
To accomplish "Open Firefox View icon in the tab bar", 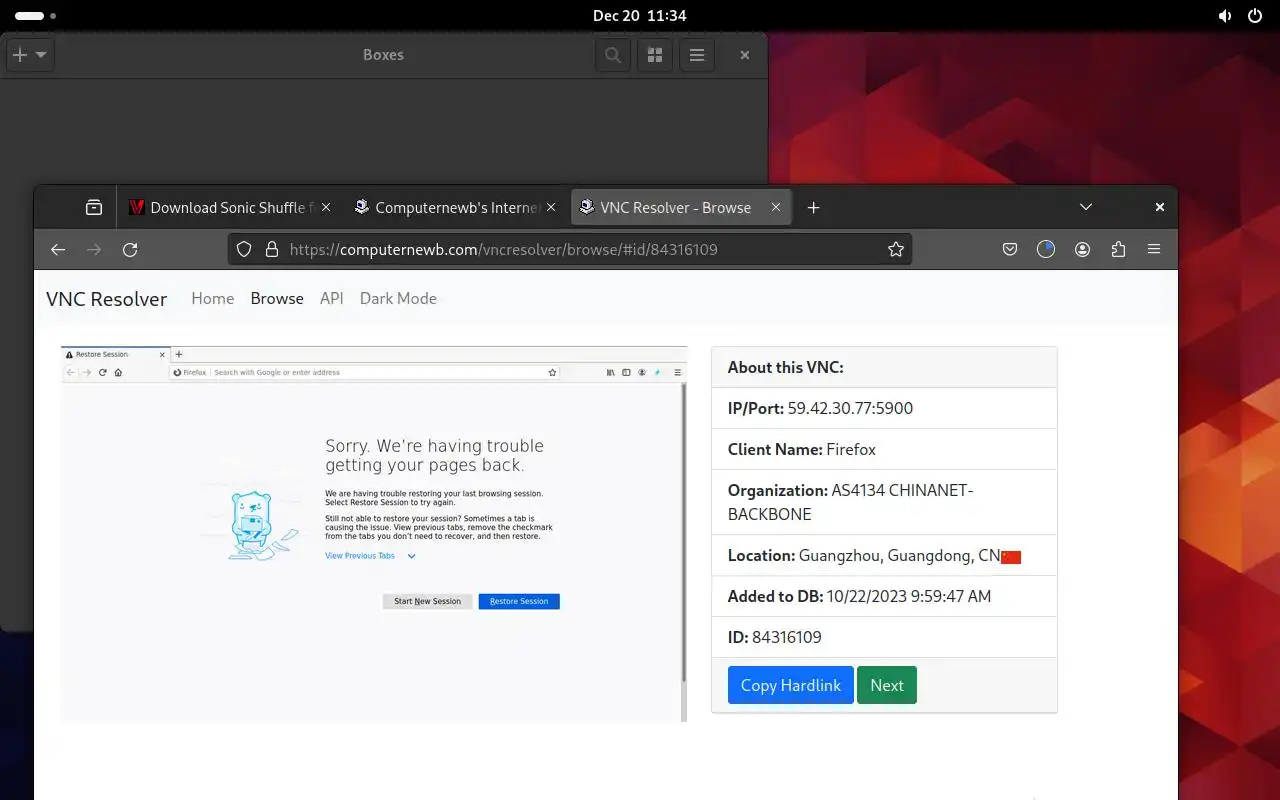I will click(x=94, y=208).
